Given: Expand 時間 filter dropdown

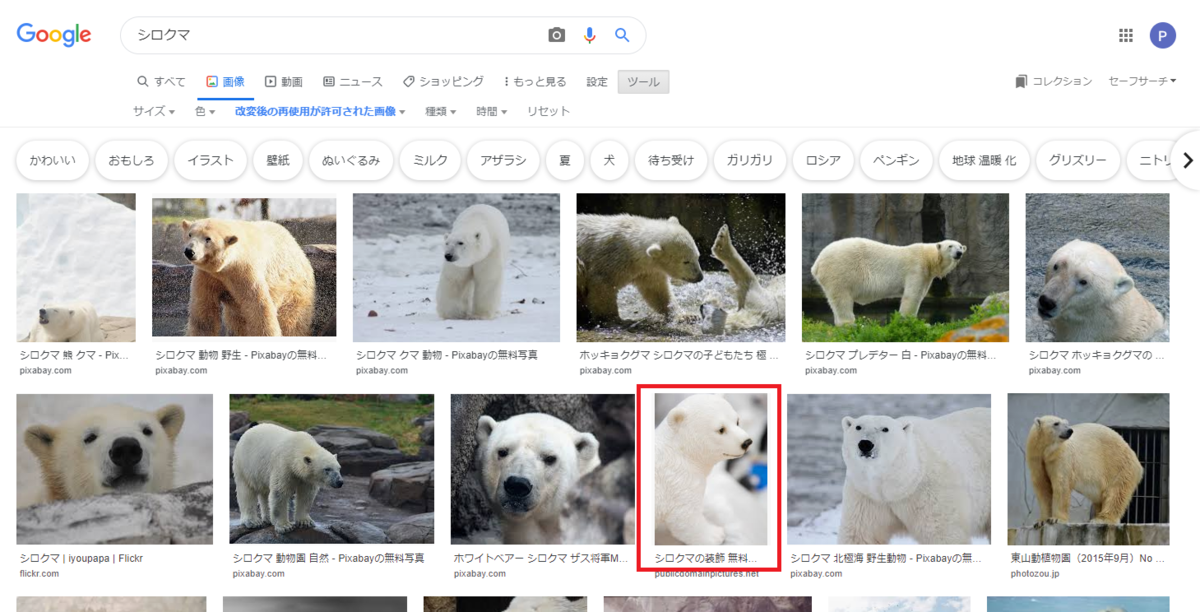Looking at the screenshot, I should point(492,111).
